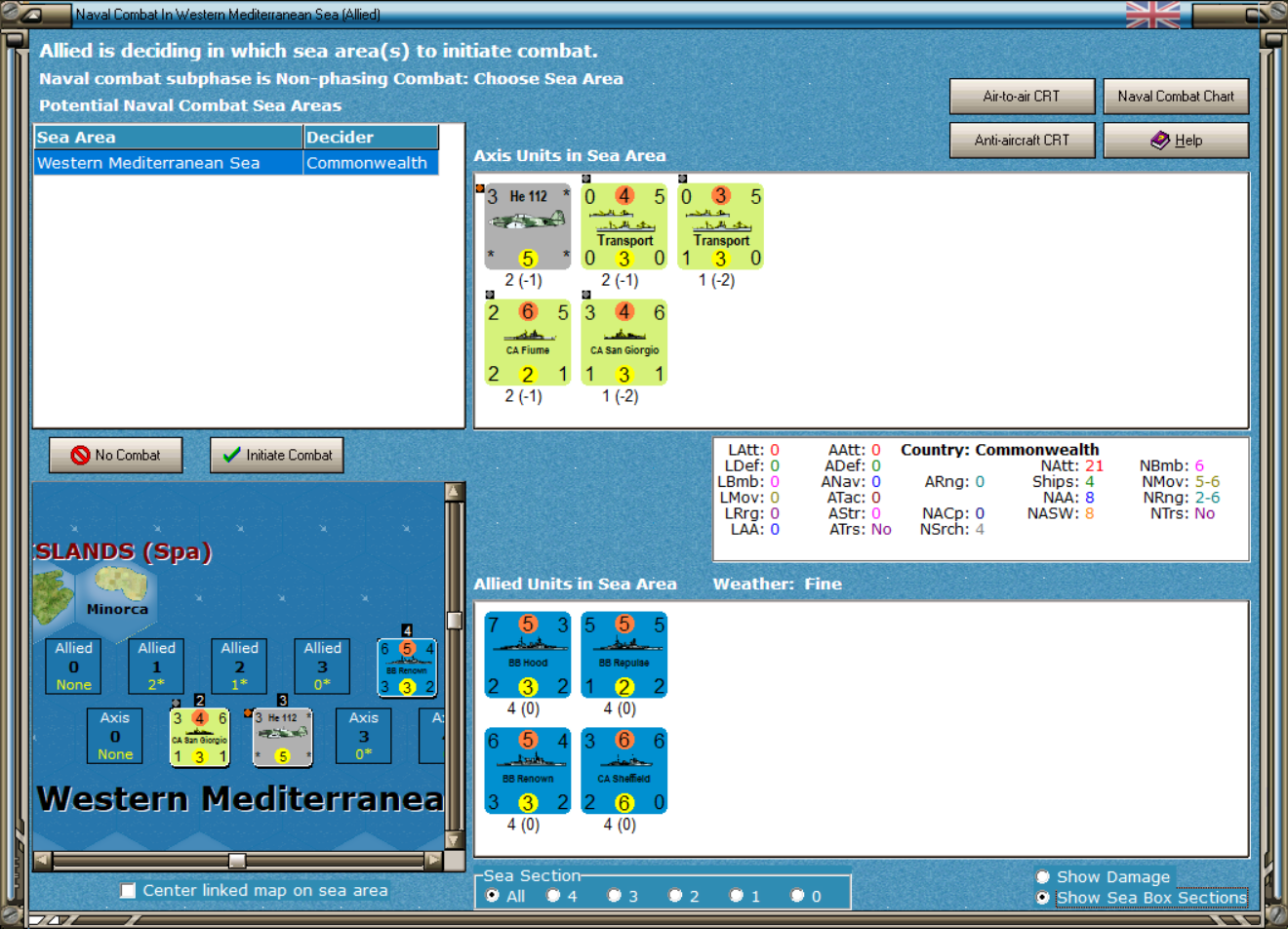Enable Center linked map on sea area
Viewport: 1288px width, 929px height.
[x=128, y=890]
